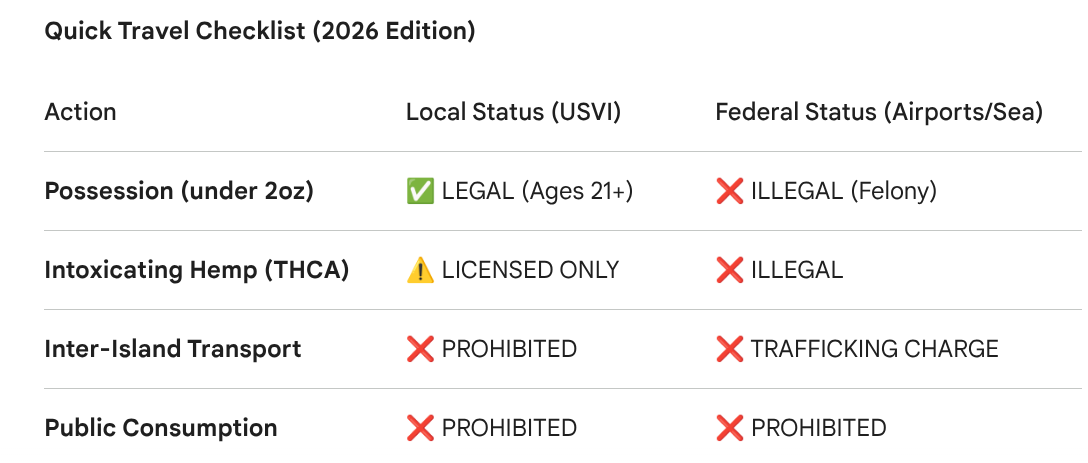Select the Inter-Island Transport row label
This screenshot has width=1088, height=463.
coord(173,348)
